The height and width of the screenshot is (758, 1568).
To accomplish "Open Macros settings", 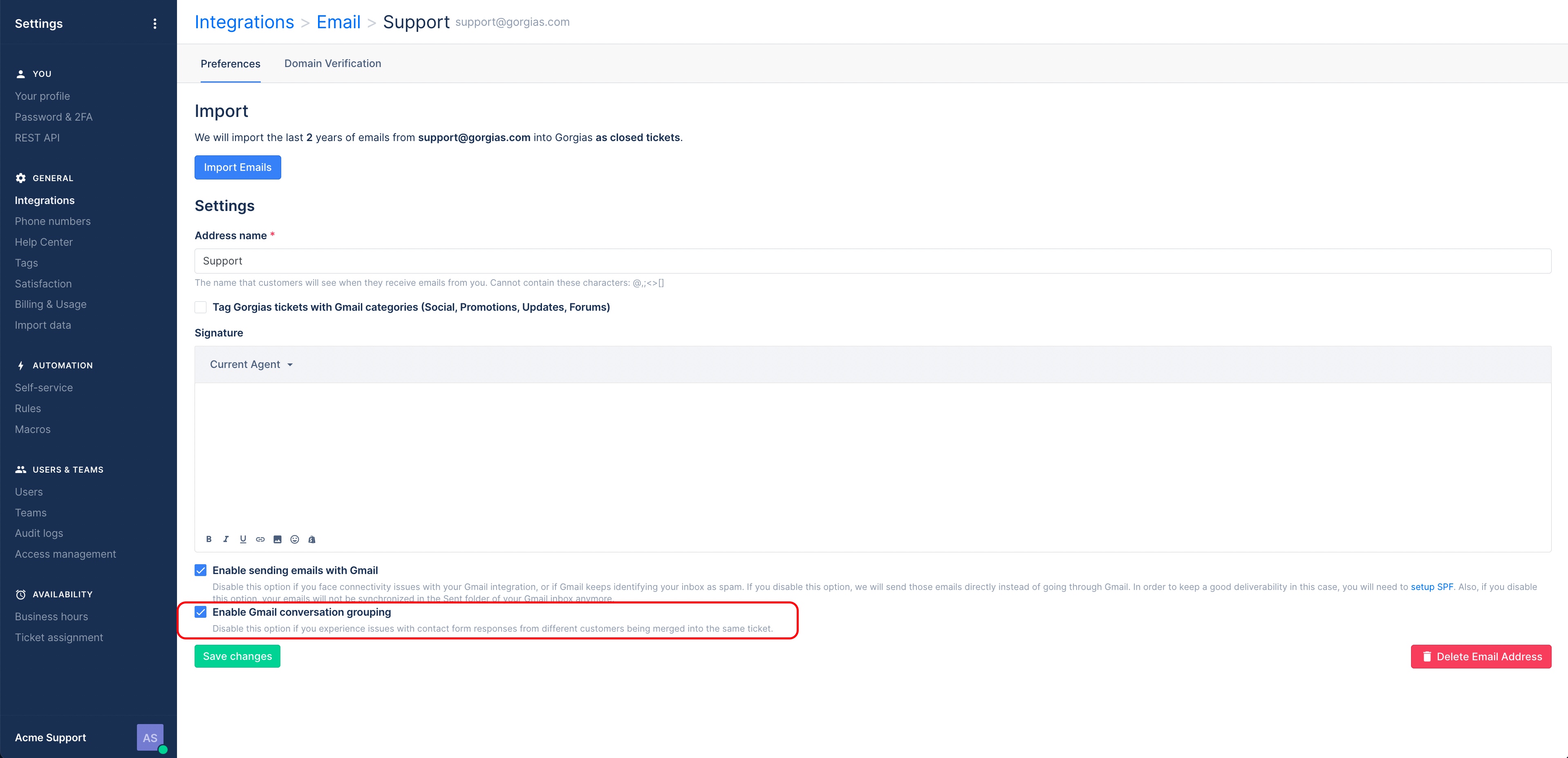I will (33, 429).
